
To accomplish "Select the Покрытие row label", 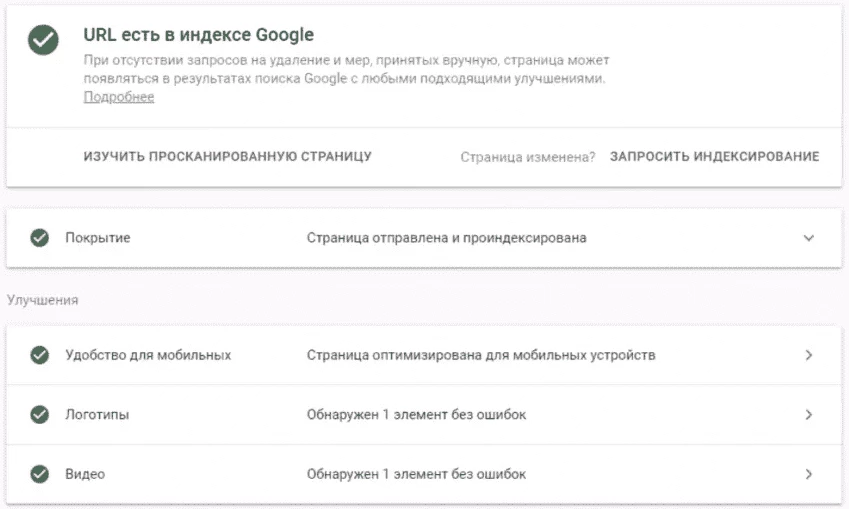I will (x=98, y=238).
